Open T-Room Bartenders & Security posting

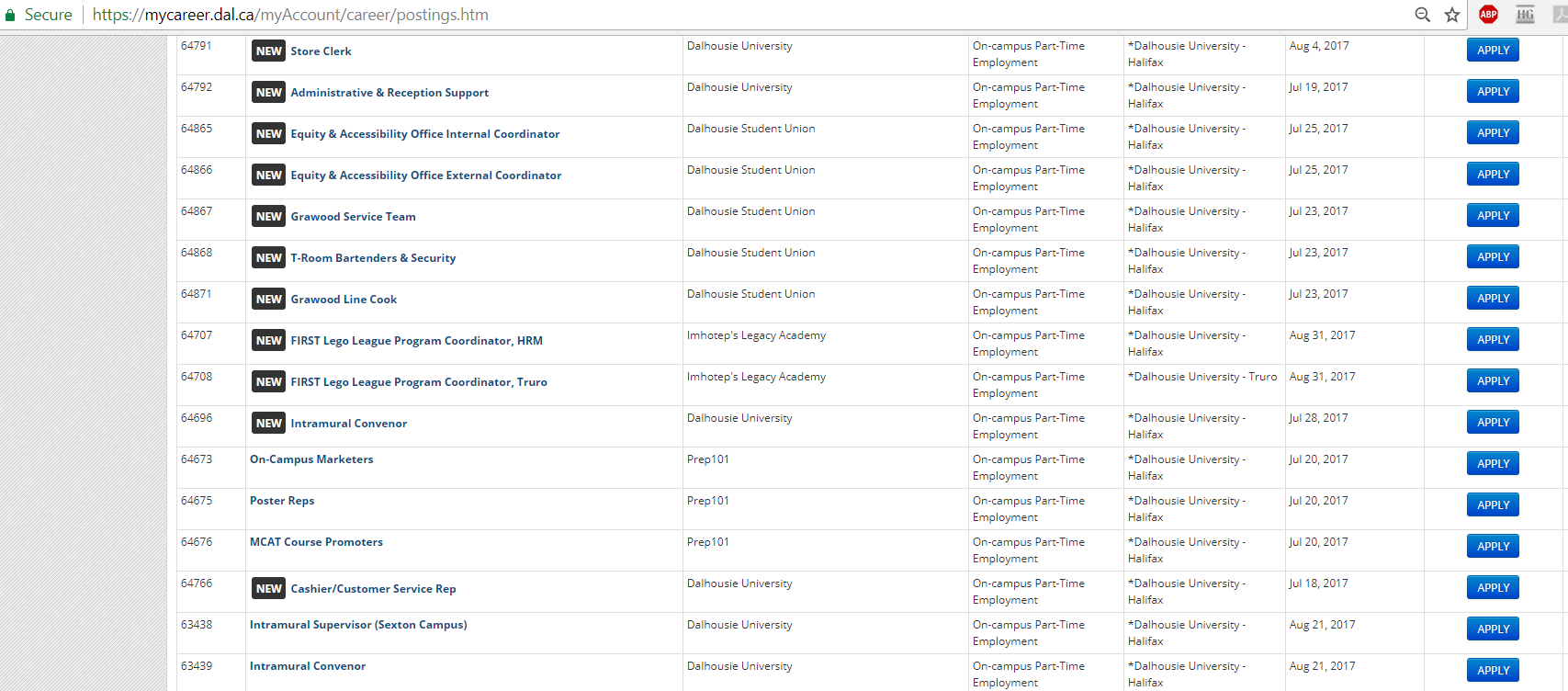(373, 258)
